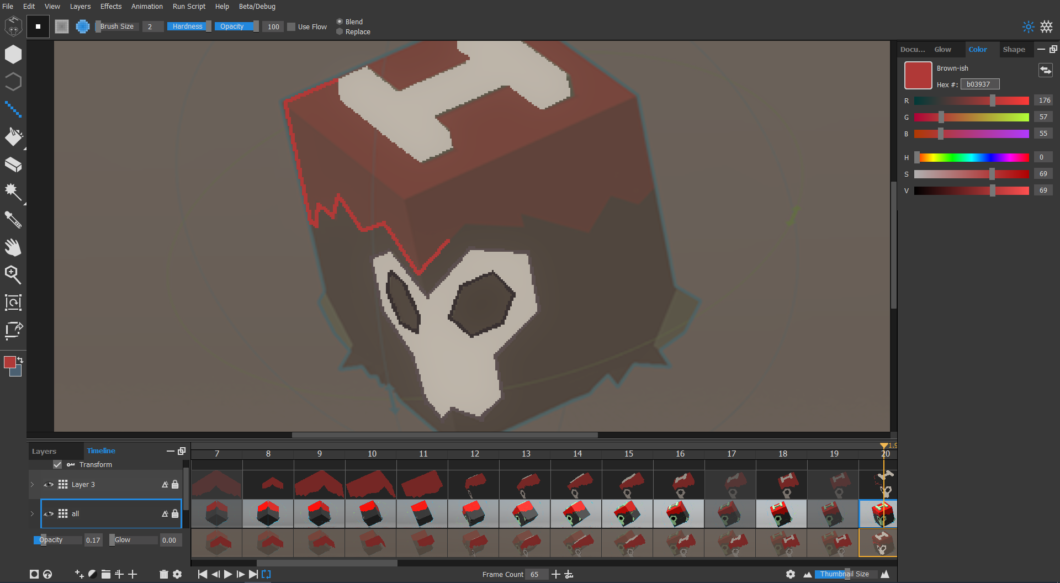Expand the Layer 3 row chevron
Viewport: 1060px width, 583px height.
(x=32, y=484)
